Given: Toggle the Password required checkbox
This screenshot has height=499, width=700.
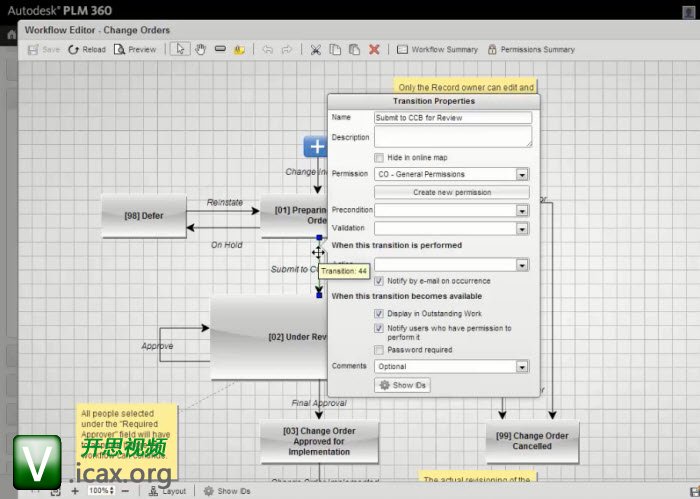Looking at the screenshot, I should pos(379,350).
